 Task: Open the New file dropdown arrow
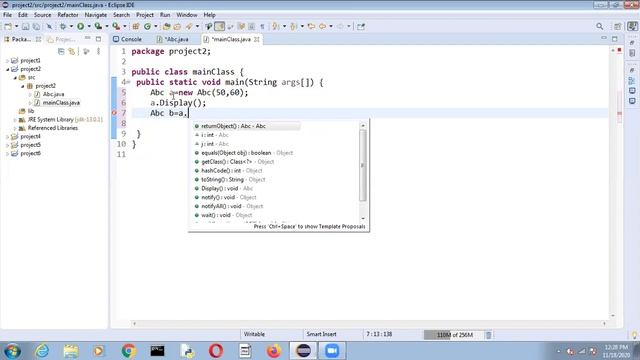16,27
